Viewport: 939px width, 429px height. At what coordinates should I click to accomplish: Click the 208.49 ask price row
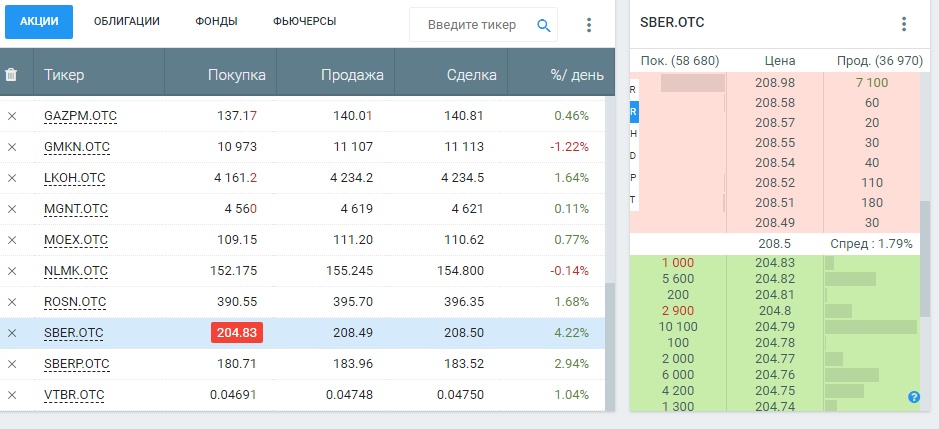(775, 223)
